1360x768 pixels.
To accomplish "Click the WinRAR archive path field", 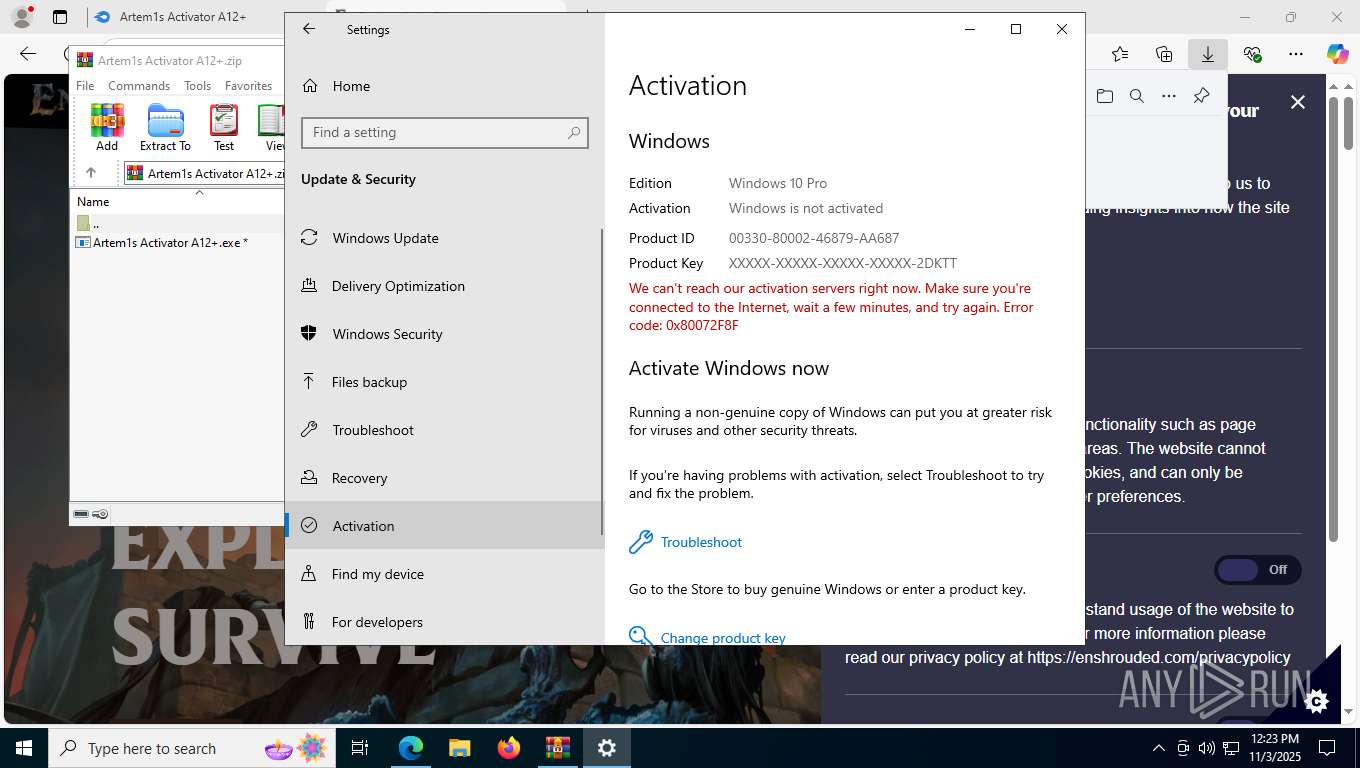I will coord(204,173).
